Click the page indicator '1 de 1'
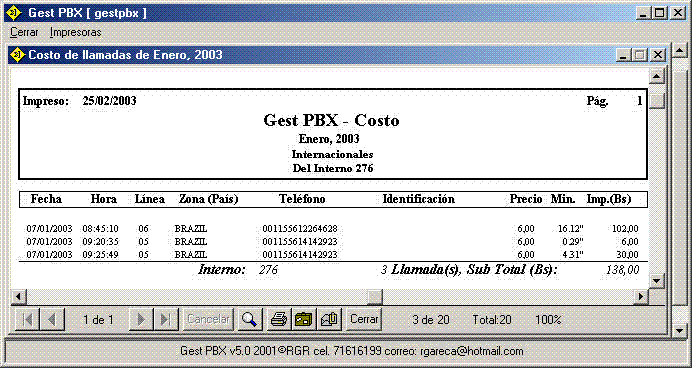This screenshot has width=692, height=368. (98, 320)
